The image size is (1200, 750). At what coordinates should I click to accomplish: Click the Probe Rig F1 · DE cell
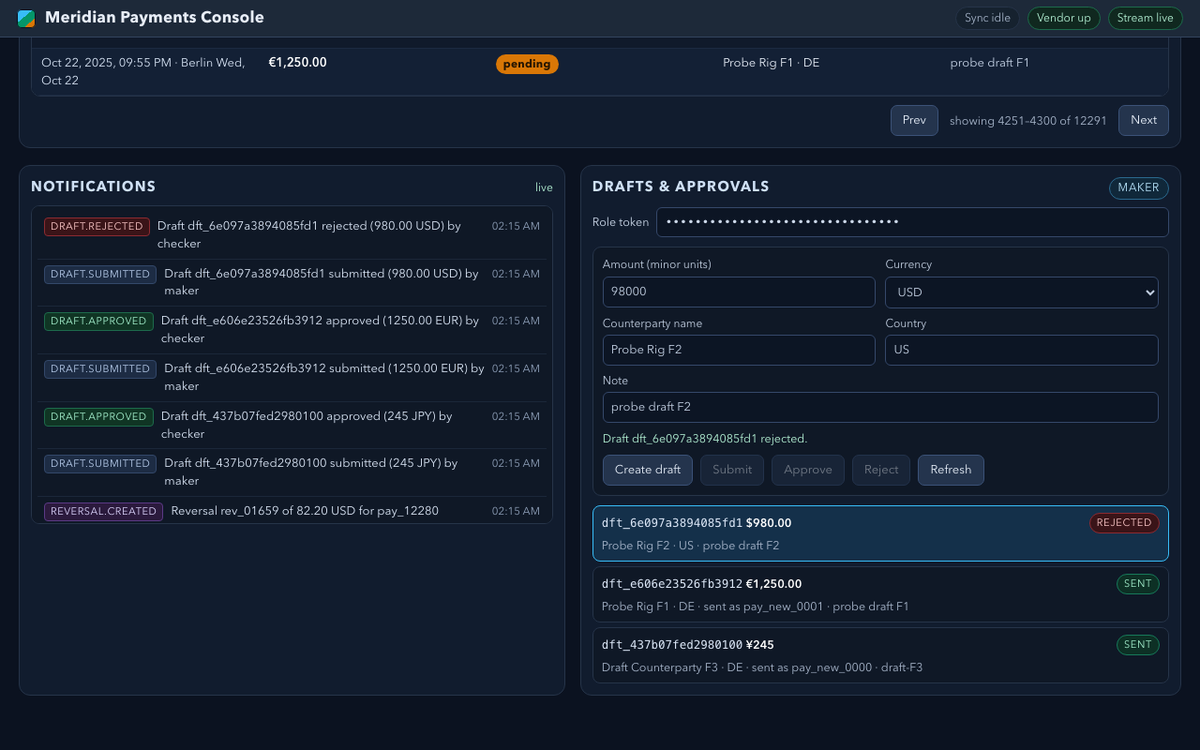pyautogui.click(x=771, y=62)
